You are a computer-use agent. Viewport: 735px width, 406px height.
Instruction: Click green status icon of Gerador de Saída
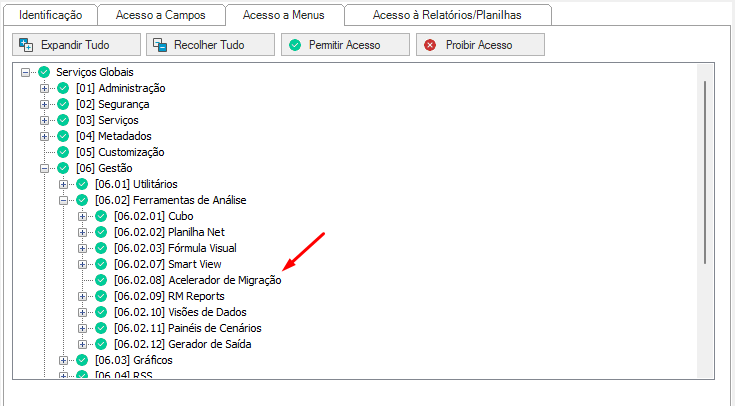(x=101, y=344)
